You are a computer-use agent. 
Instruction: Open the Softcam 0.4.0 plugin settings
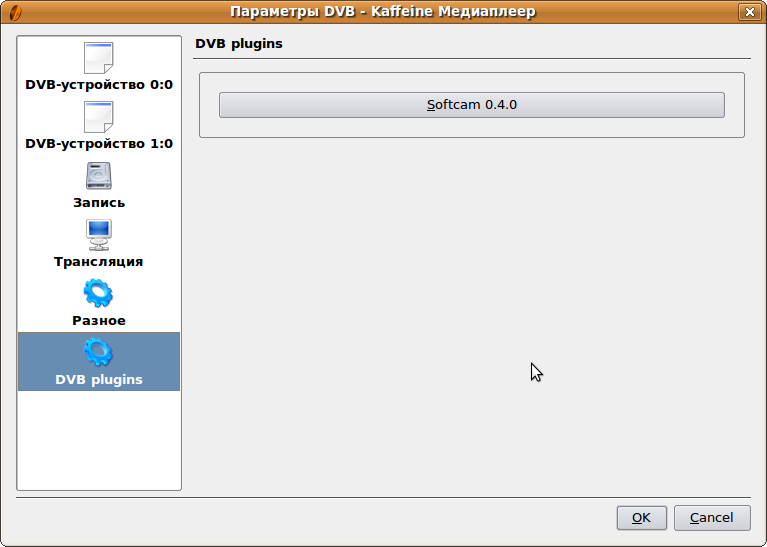click(471, 105)
